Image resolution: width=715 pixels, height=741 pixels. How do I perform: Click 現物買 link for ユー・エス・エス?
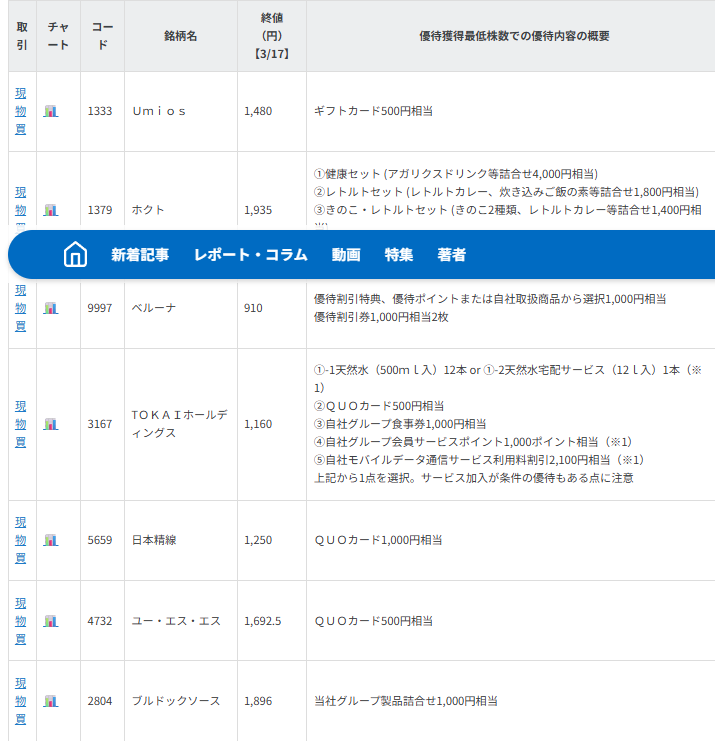tap(21, 621)
